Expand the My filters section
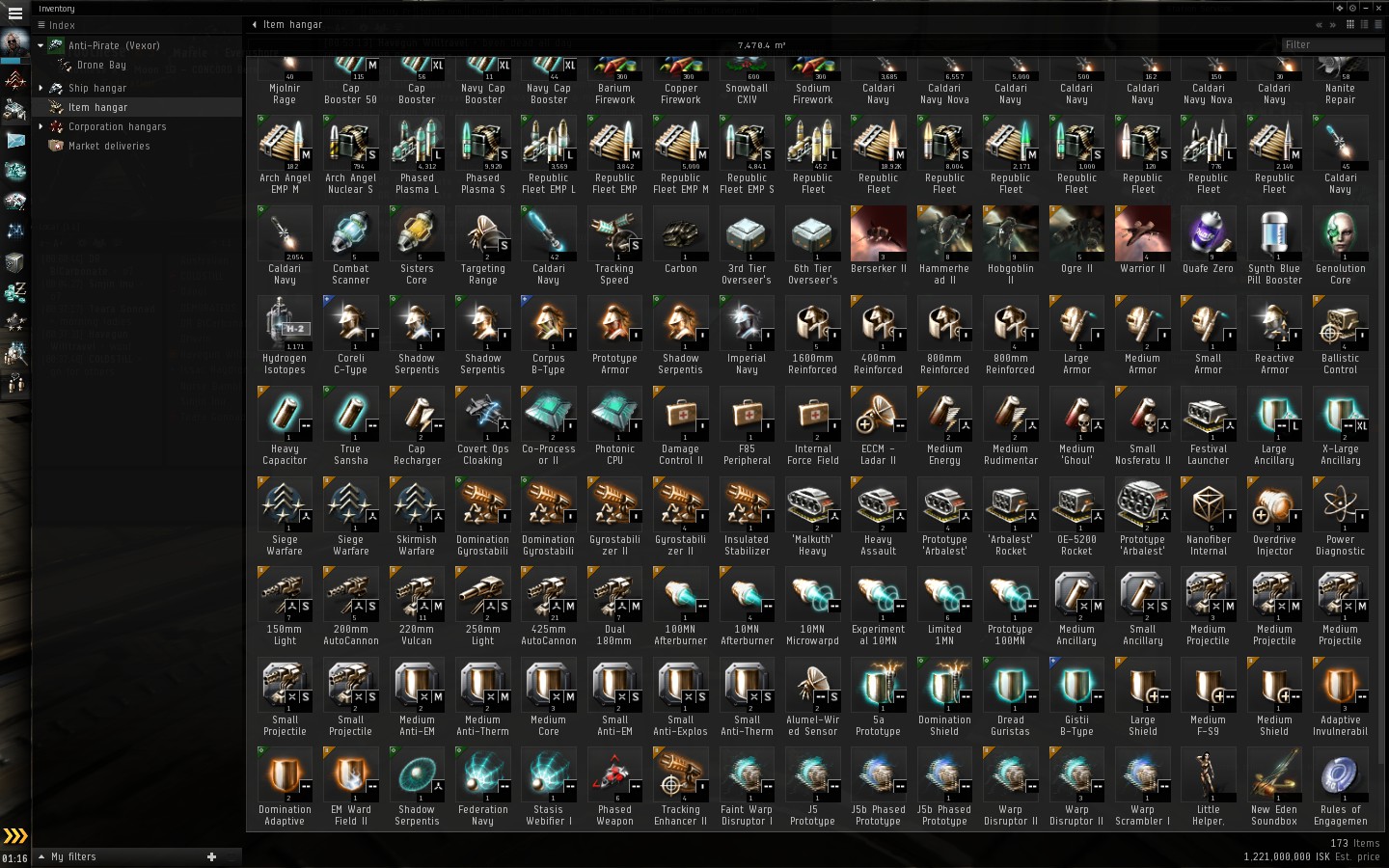Viewport: 1389px width, 868px height. [x=41, y=856]
